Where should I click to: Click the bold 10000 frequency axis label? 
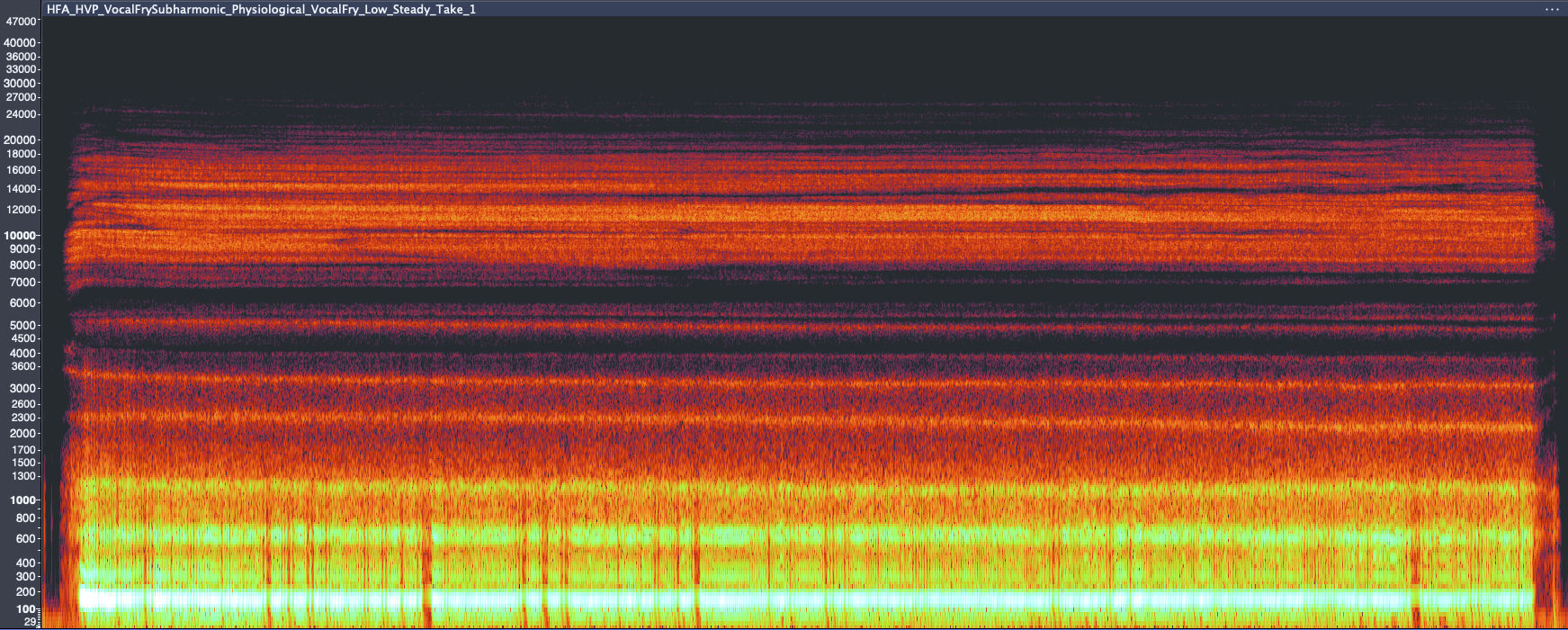21,236
